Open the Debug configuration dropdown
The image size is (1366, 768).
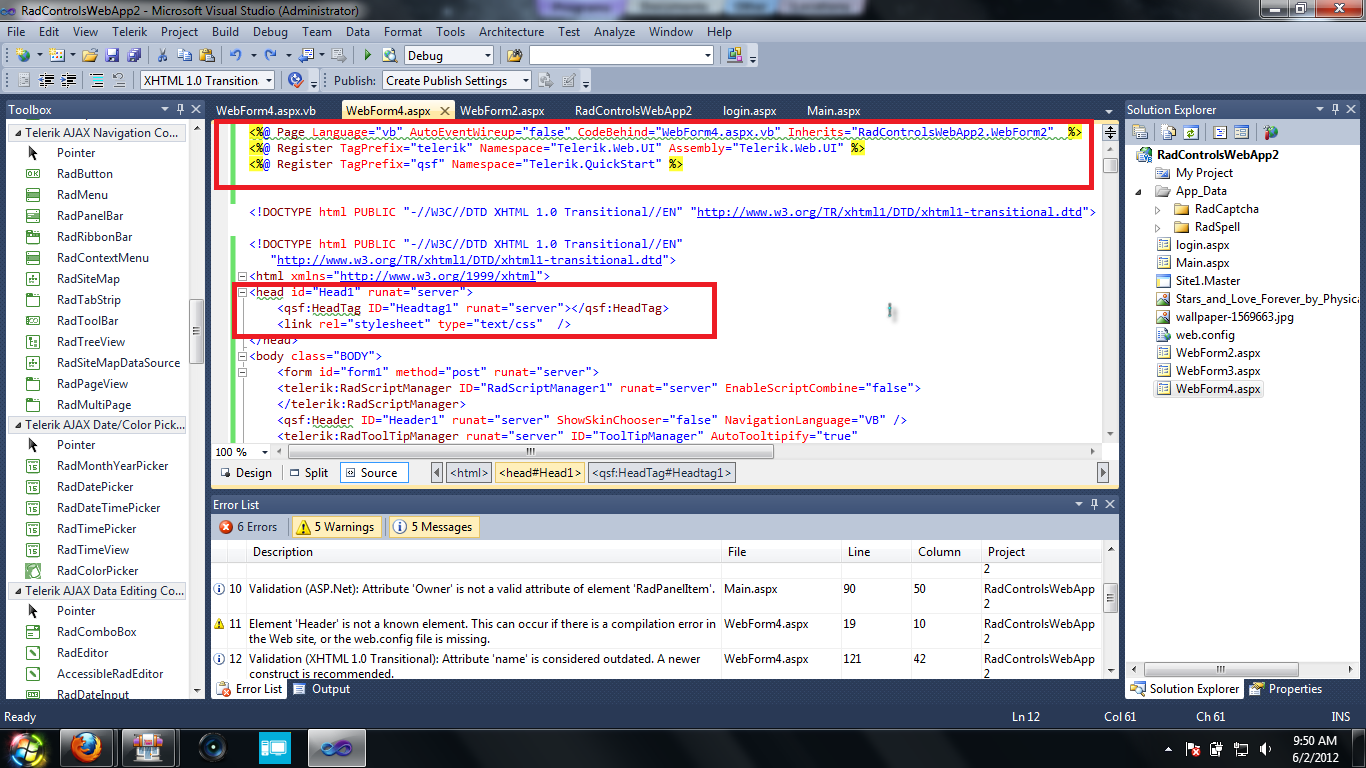coord(487,56)
